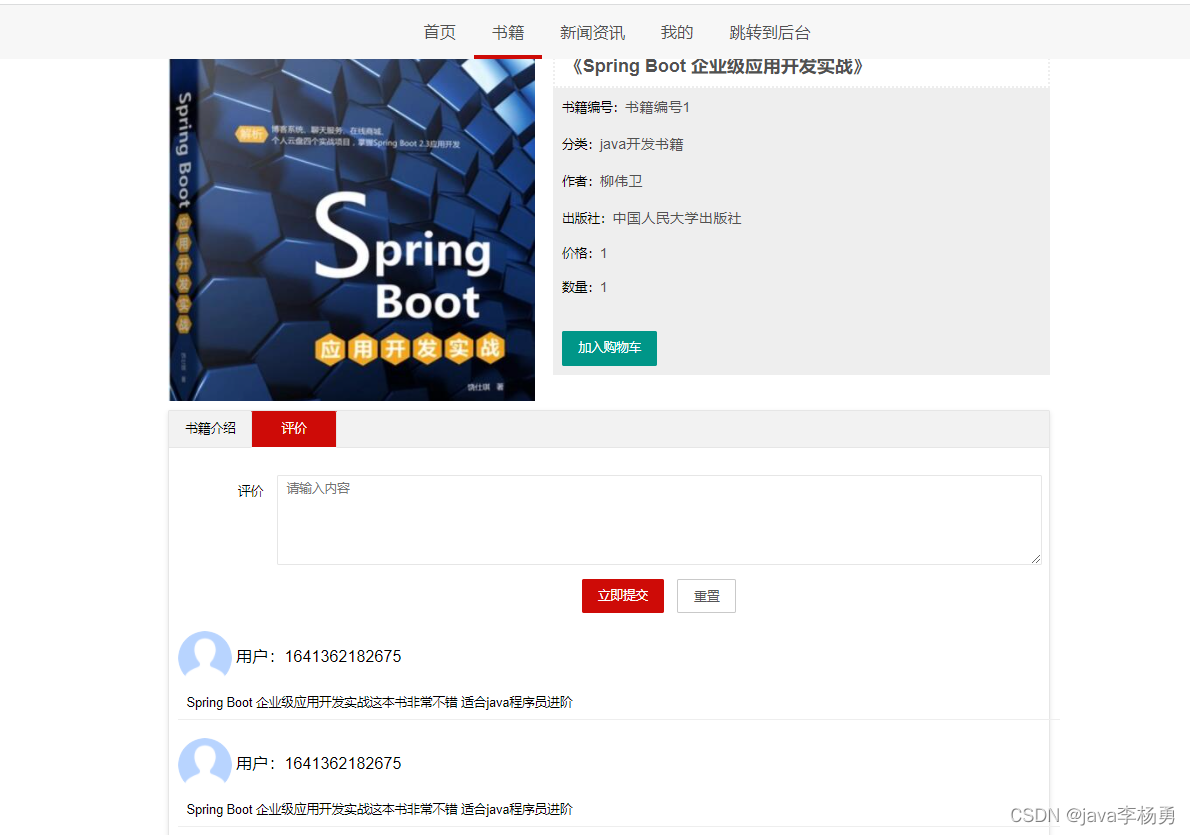Click the first reviewer's avatar icon

coord(205,656)
